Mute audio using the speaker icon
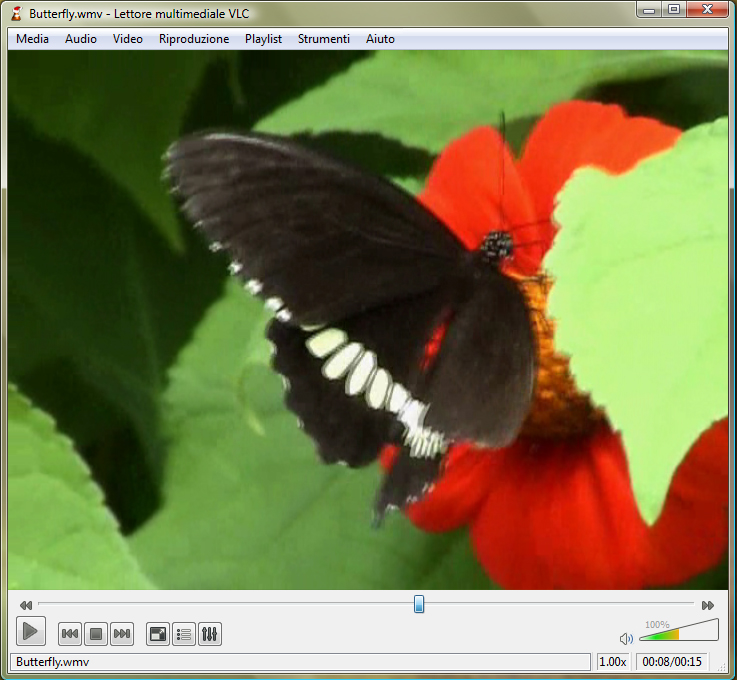Viewport: 737px width, 680px height. click(626, 639)
